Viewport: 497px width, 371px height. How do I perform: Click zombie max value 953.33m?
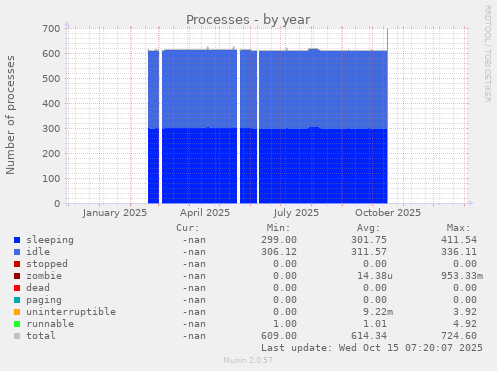[x=462, y=276]
